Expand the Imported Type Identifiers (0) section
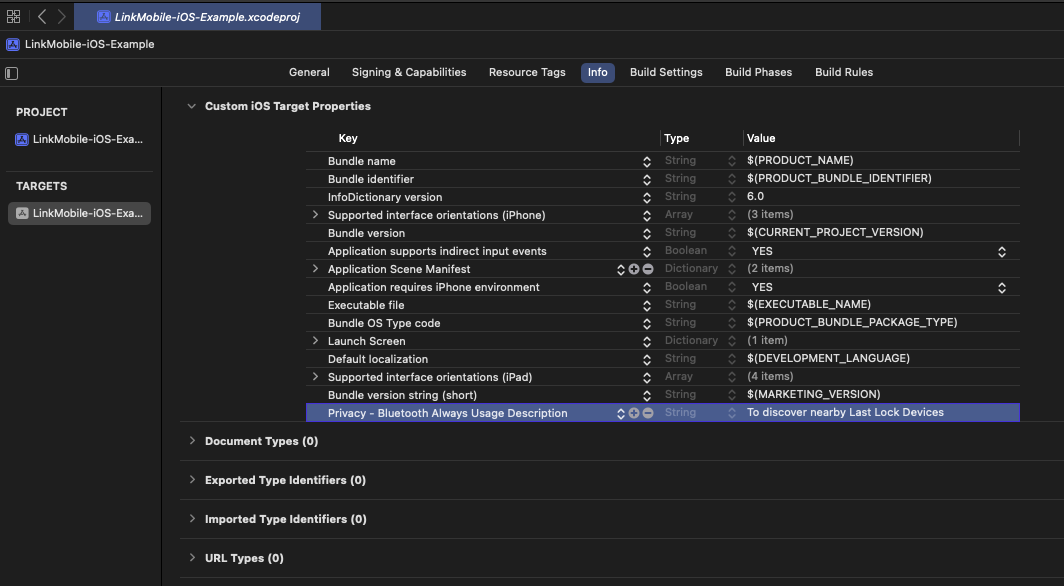The width and height of the screenshot is (1064, 586). (192, 520)
